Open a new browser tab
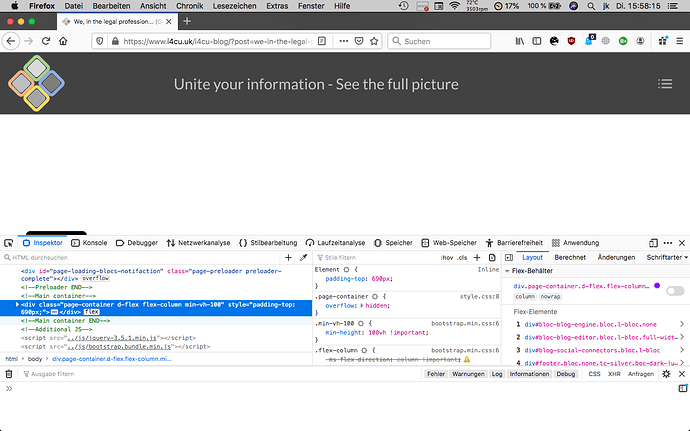Viewport: 690px width, 431px height. coord(187,21)
